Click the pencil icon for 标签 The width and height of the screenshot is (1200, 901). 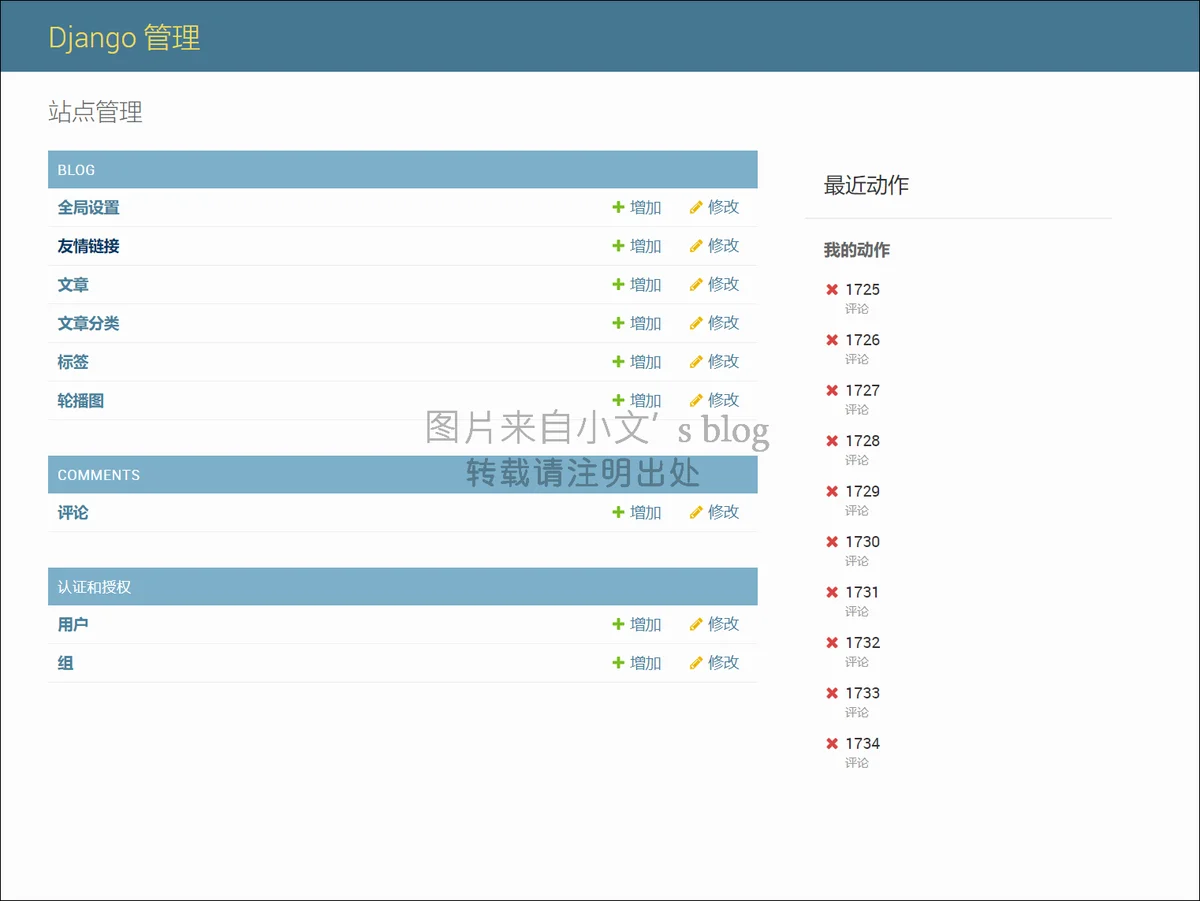[x=696, y=362]
